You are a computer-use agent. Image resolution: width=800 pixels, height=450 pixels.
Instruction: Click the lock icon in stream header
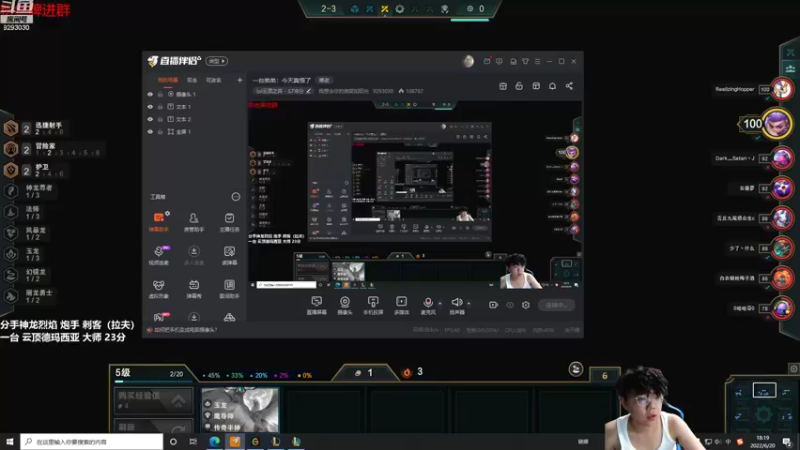click(519, 86)
